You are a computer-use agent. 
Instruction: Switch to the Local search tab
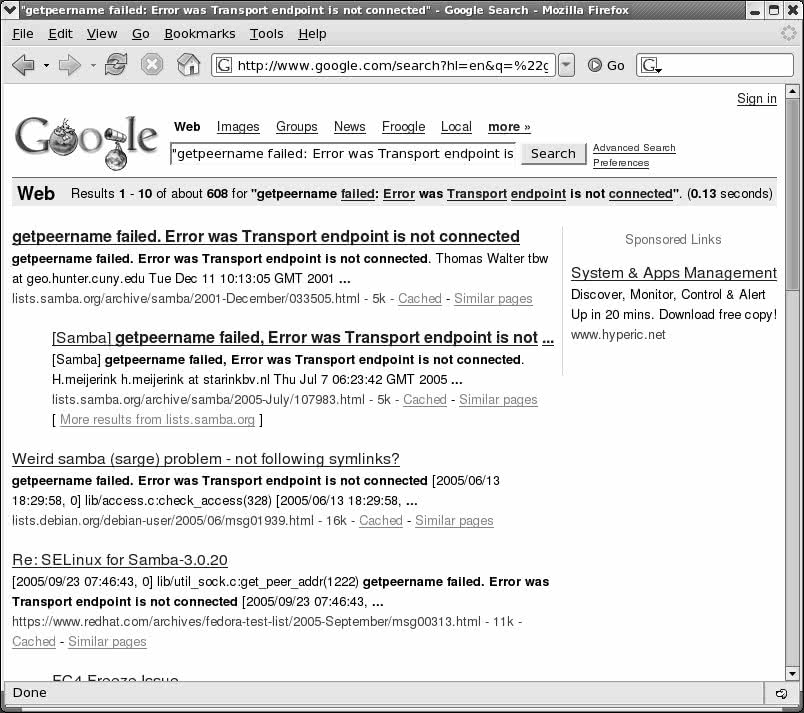(x=456, y=127)
